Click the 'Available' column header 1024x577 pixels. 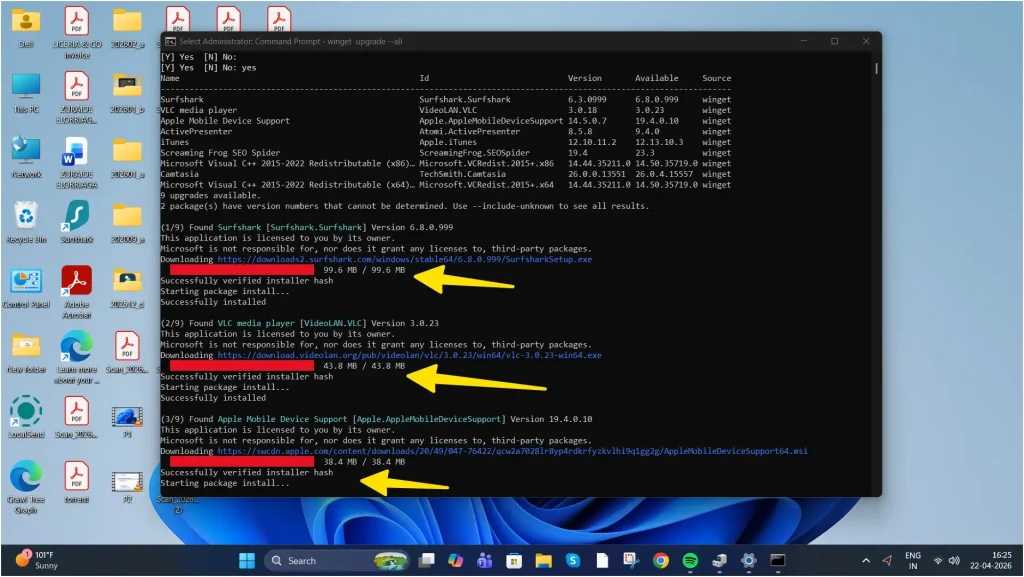point(656,78)
